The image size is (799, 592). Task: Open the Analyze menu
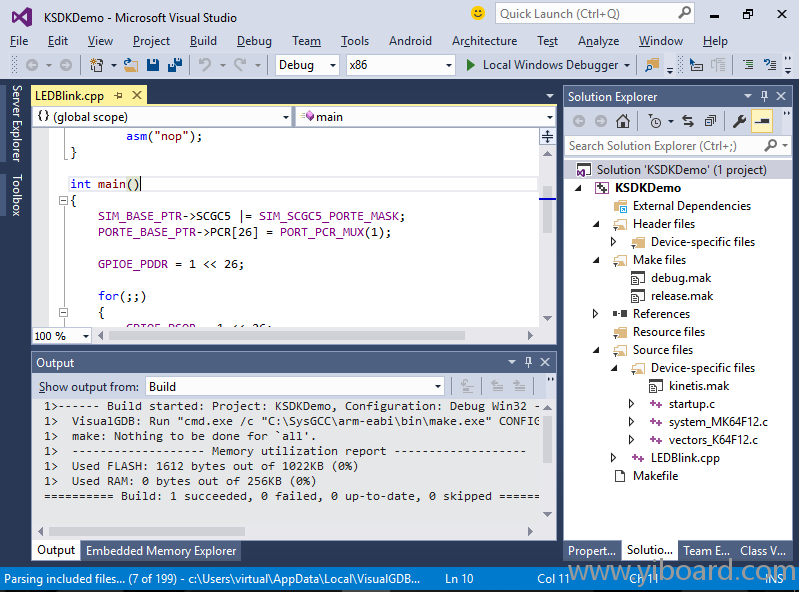(x=599, y=41)
